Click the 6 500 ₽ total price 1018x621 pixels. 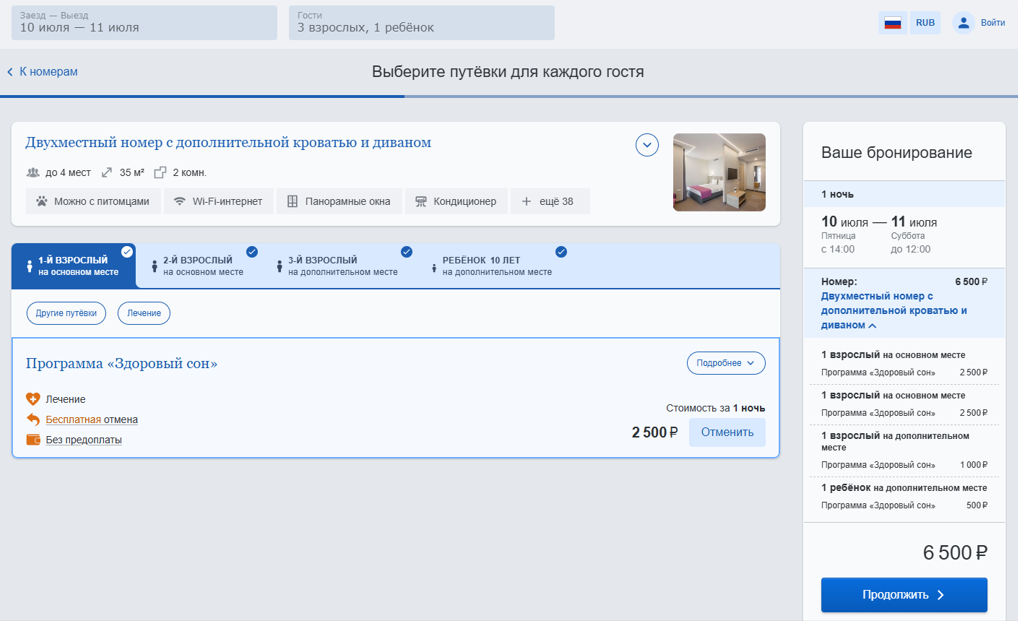955,553
